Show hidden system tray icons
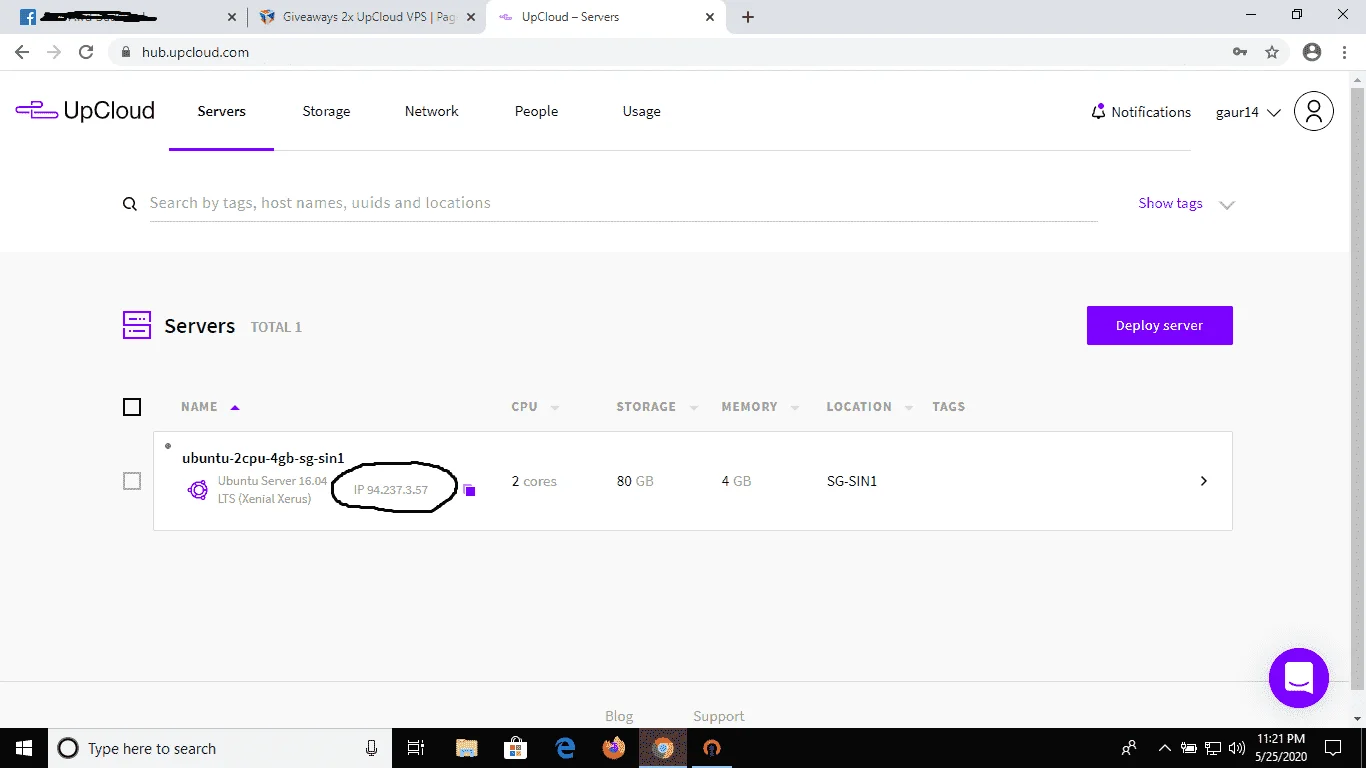 pos(1164,748)
